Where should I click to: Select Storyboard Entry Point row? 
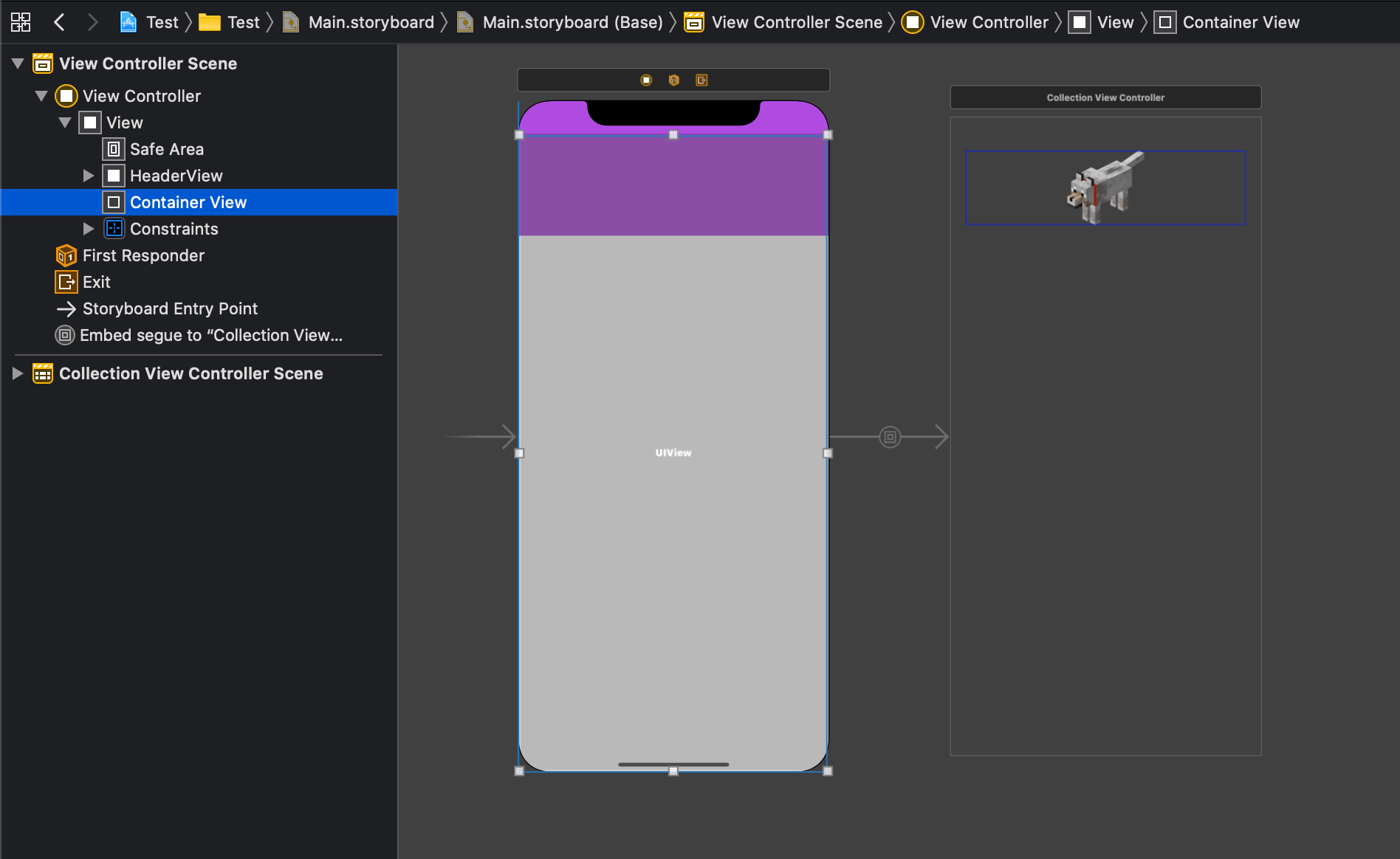(x=199, y=308)
